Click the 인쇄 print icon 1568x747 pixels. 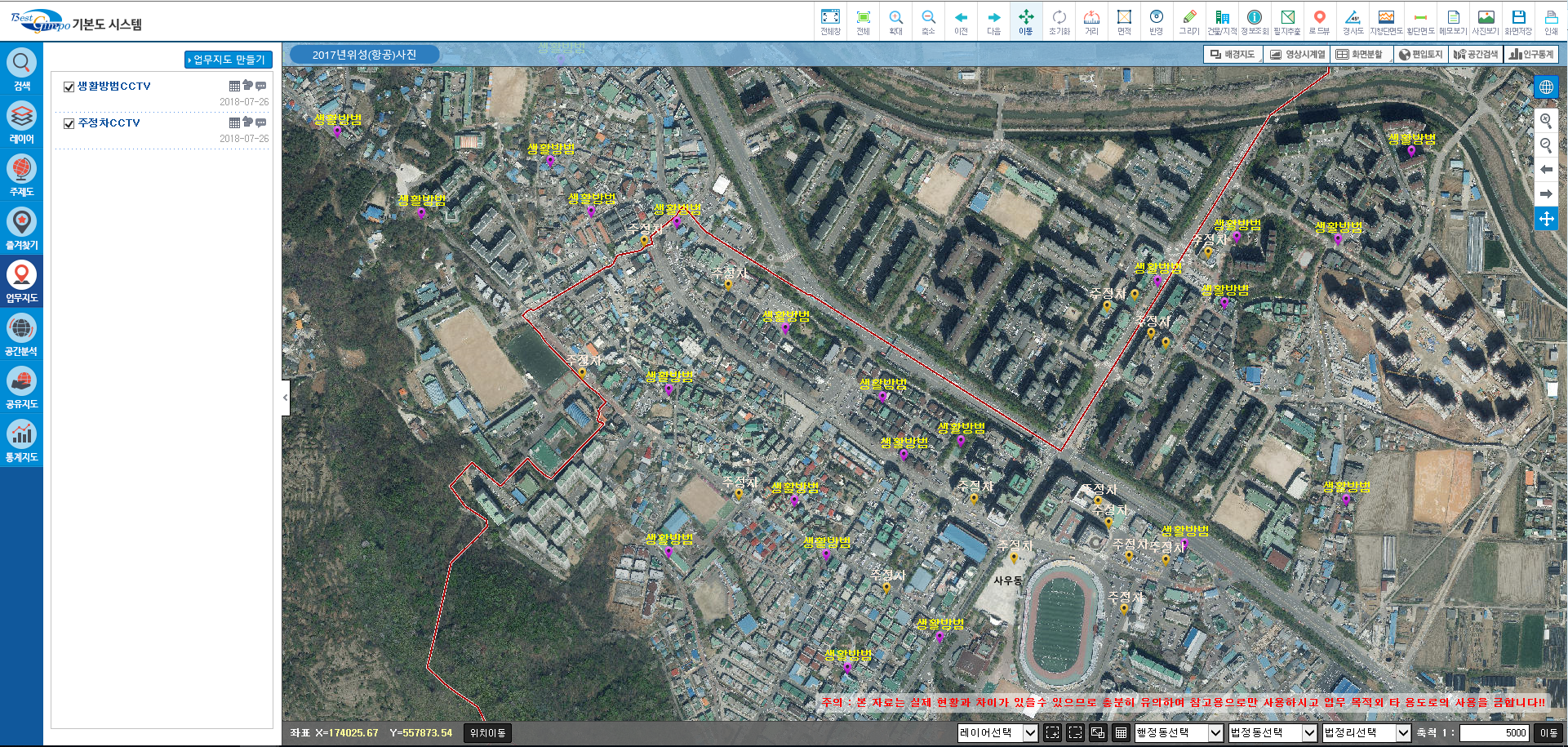pos(1551,21)
